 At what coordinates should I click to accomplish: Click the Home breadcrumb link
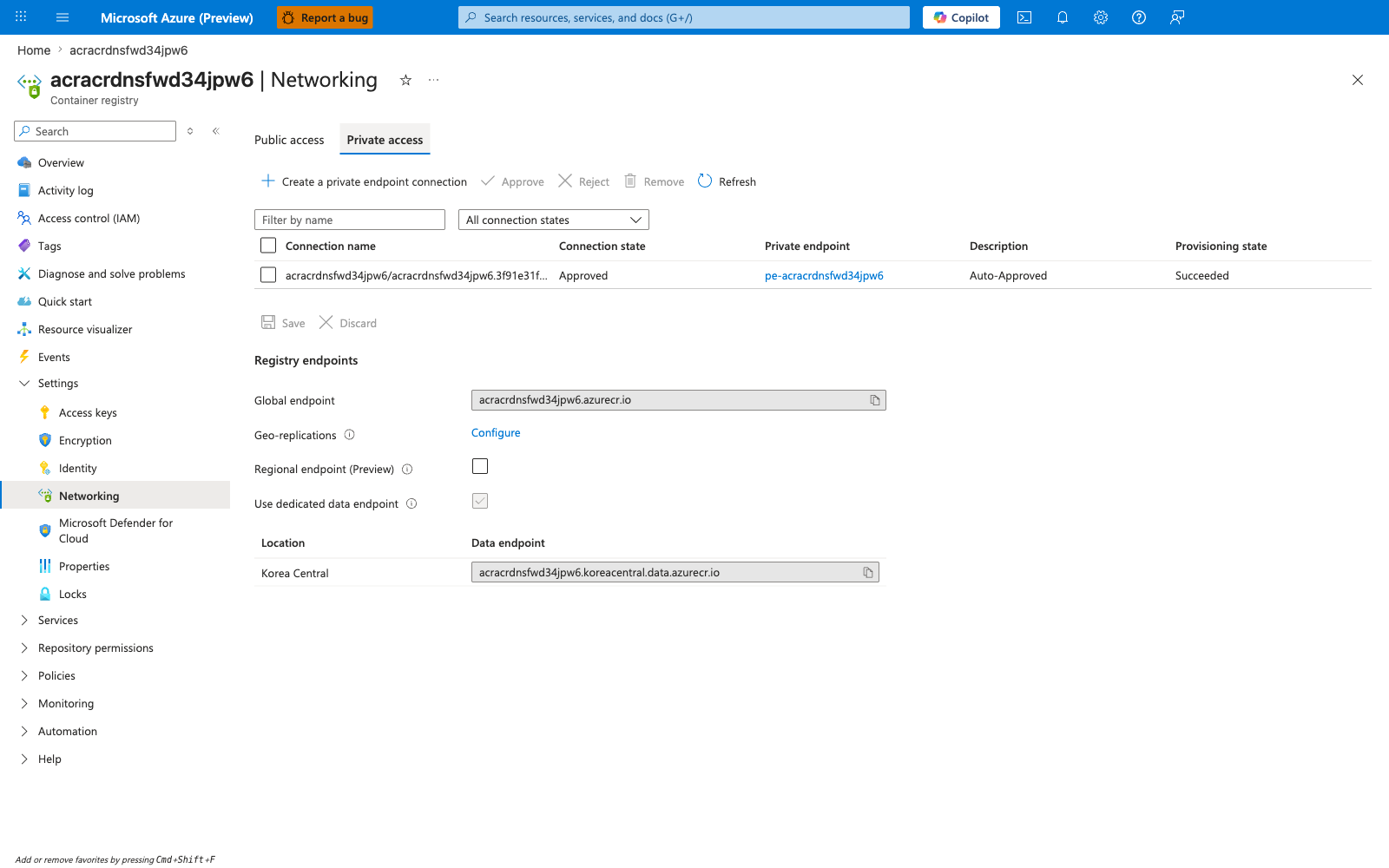point(34,50)
